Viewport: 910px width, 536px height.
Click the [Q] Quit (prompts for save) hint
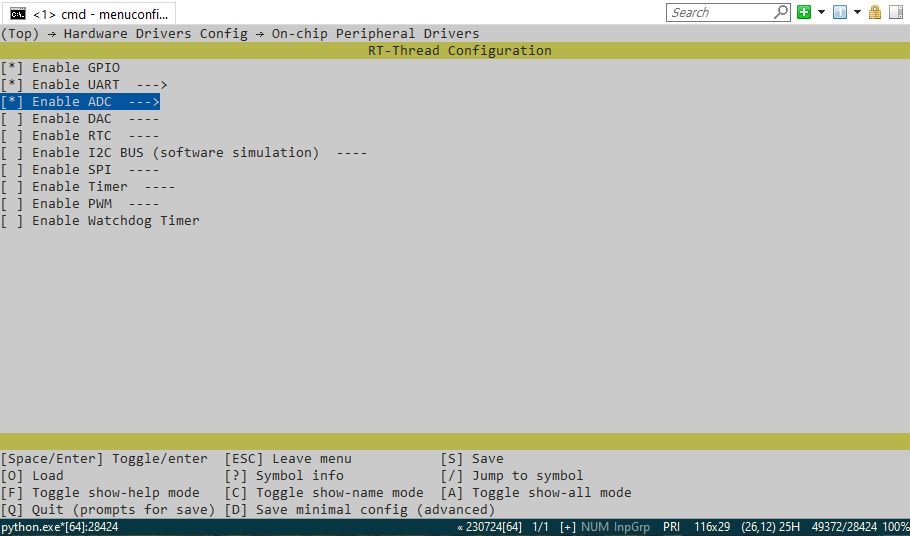108,510
